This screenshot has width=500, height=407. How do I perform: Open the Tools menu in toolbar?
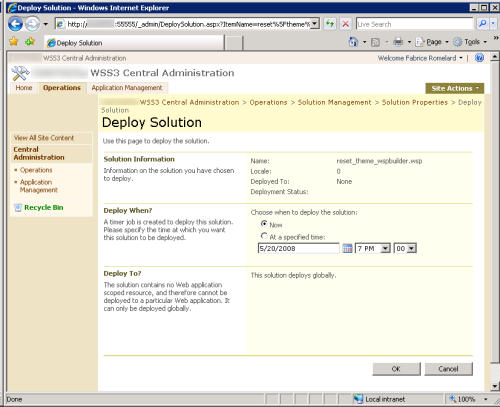point(470,42)
